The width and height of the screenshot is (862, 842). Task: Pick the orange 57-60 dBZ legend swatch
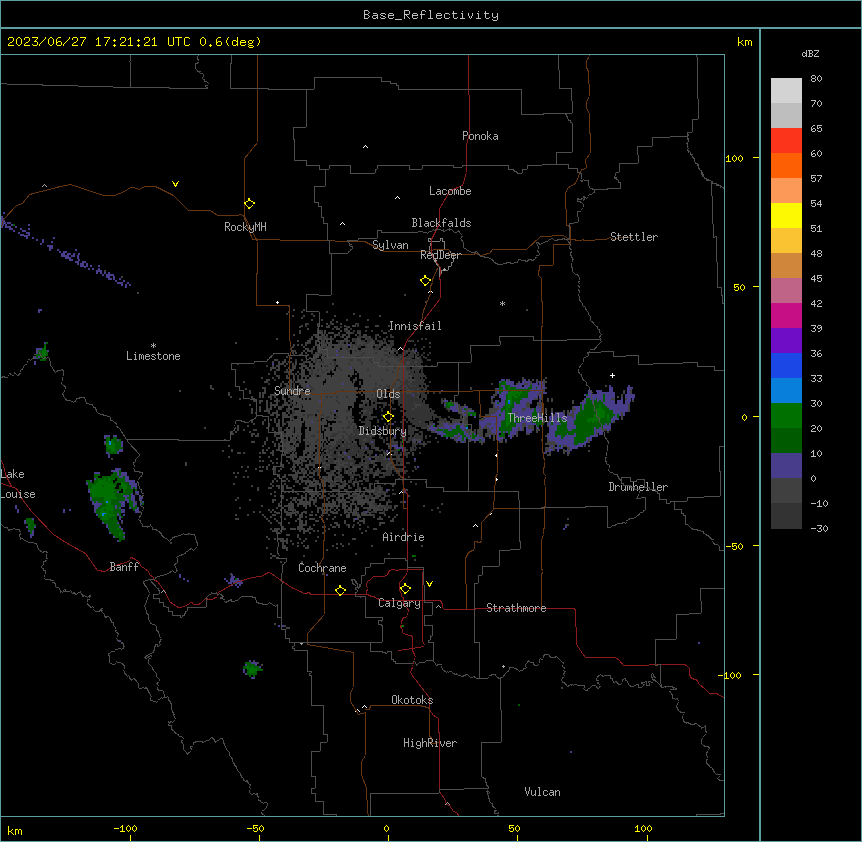pyautogui.click(x=786, y=165)
